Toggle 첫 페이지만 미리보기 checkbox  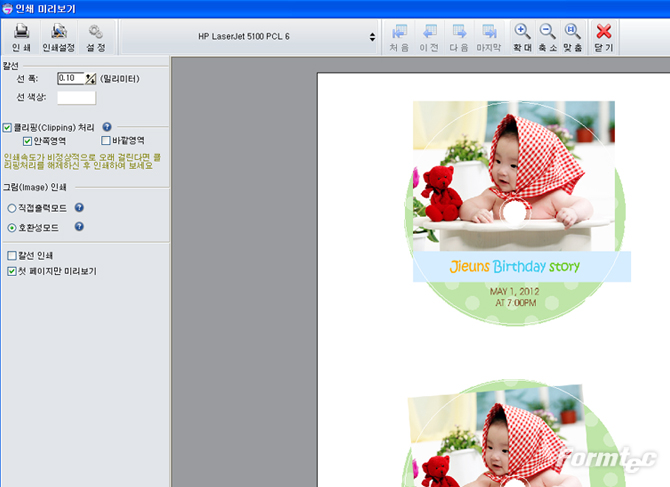[x=12, y=271]
